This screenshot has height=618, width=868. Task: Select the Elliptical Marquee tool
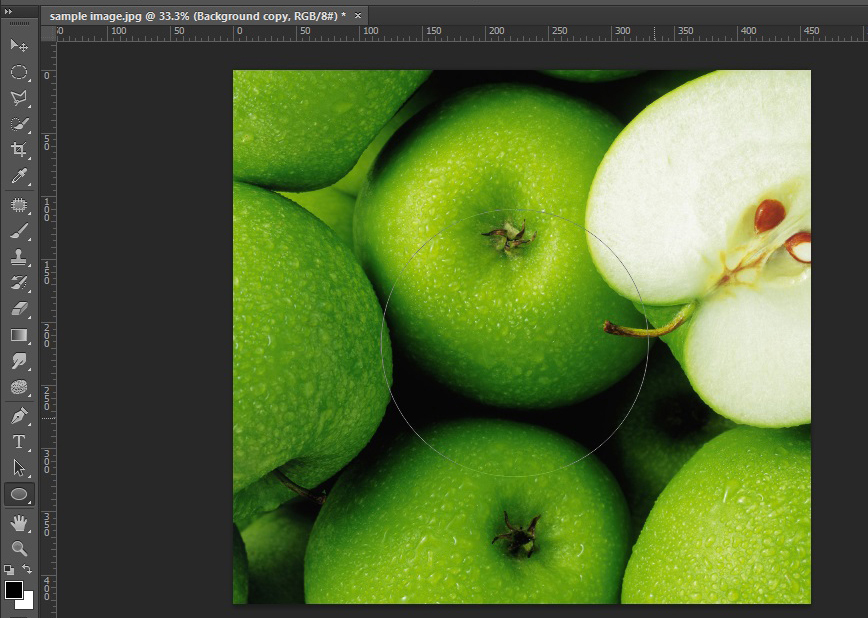pyautogui.click(x=19, y=72)
